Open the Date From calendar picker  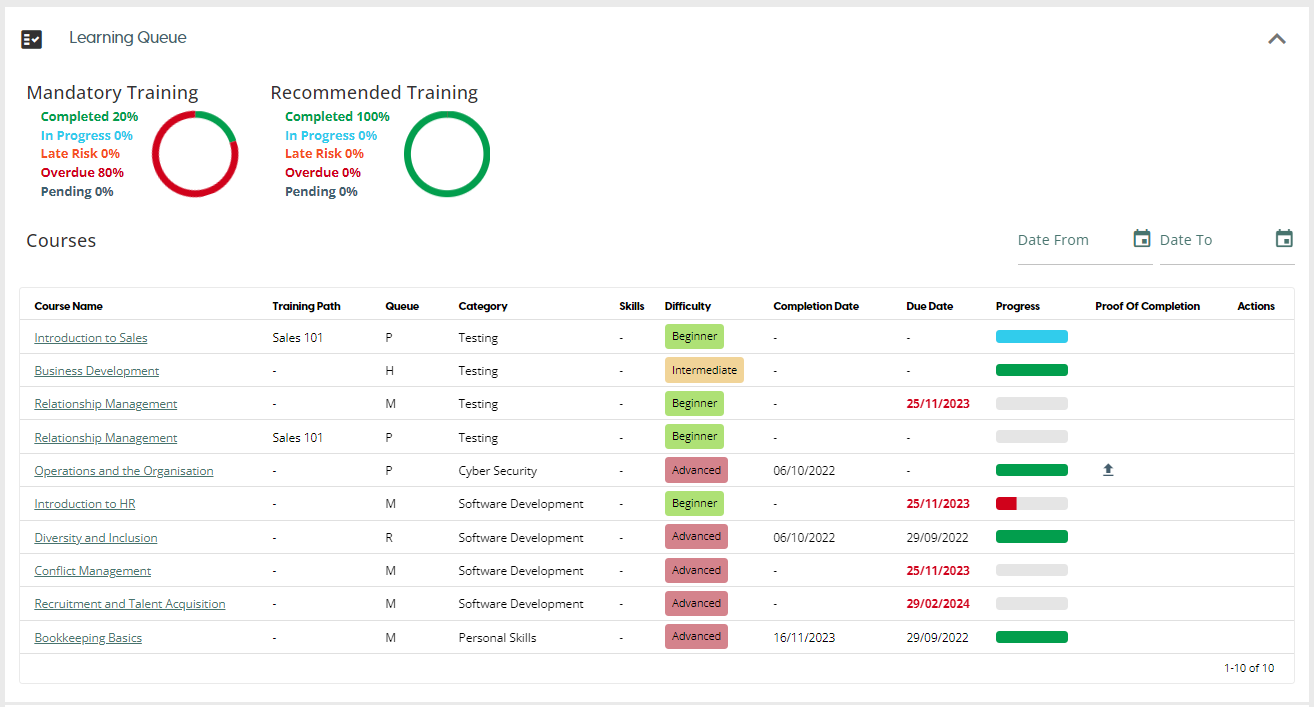[1141, 239]
